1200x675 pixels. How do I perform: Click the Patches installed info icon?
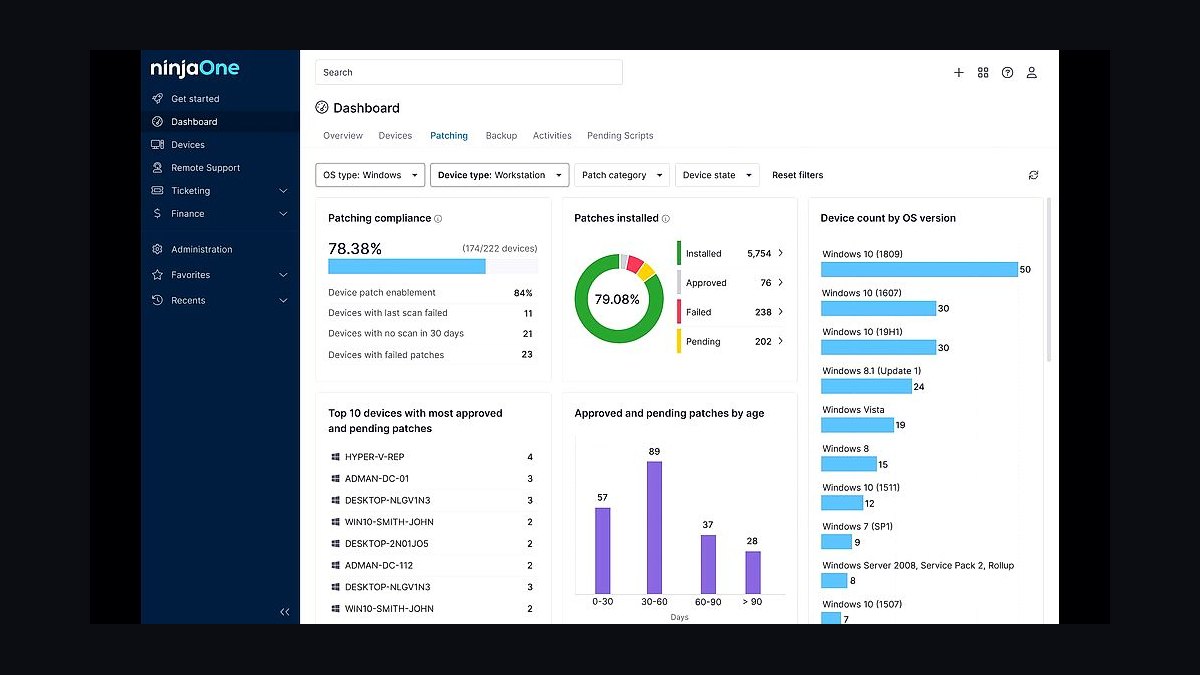pos(666,219)
